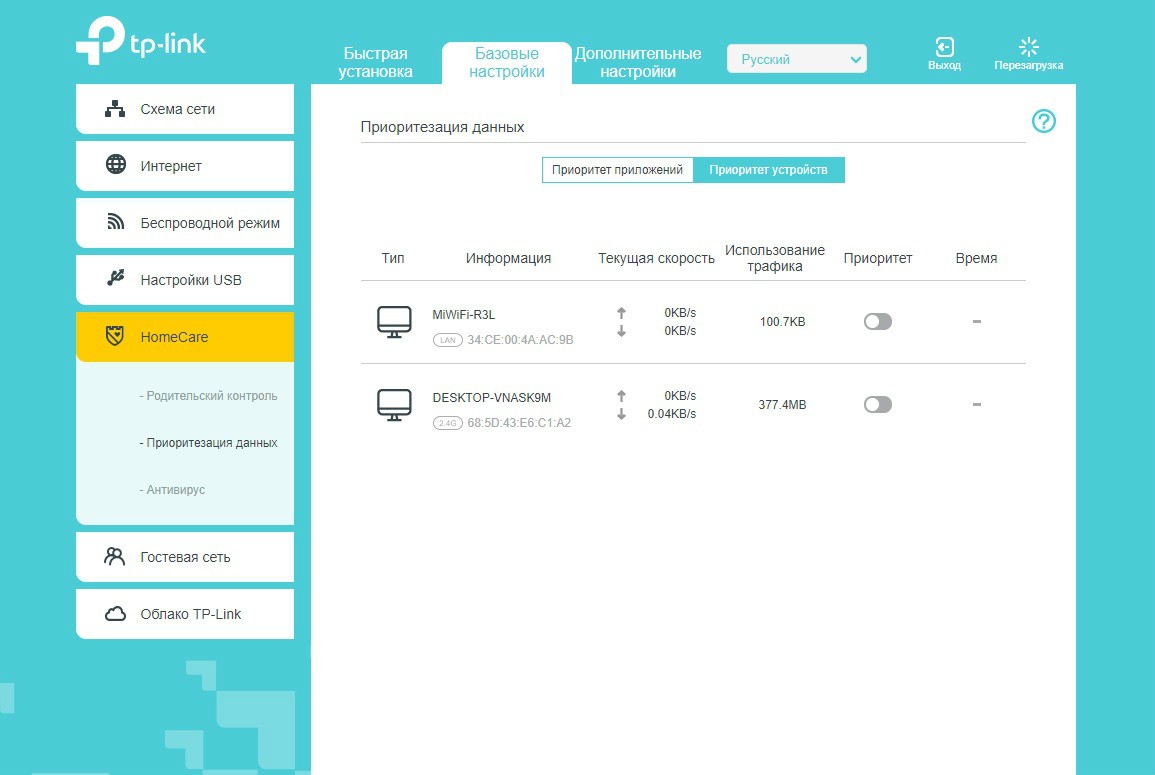Image resolution: width=1155 pixels, height=775 pixels.
Task: Enable priority toggle for DESKTOP-VNASK9M
Action: (877, 405)
